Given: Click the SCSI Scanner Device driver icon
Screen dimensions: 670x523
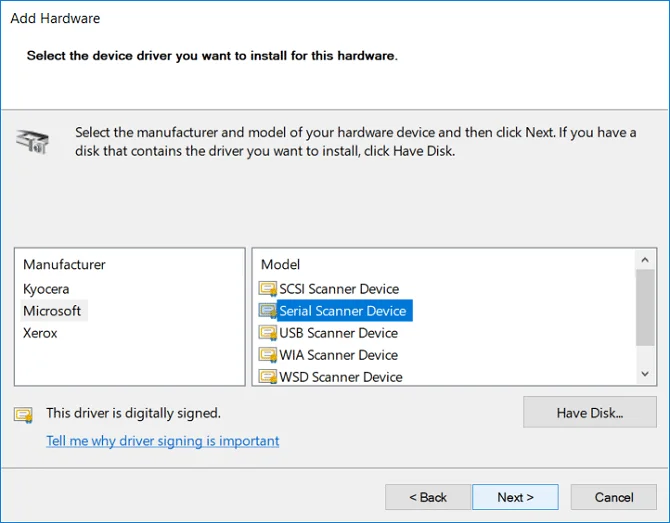Looking at the screenshot, I should 268,289.
